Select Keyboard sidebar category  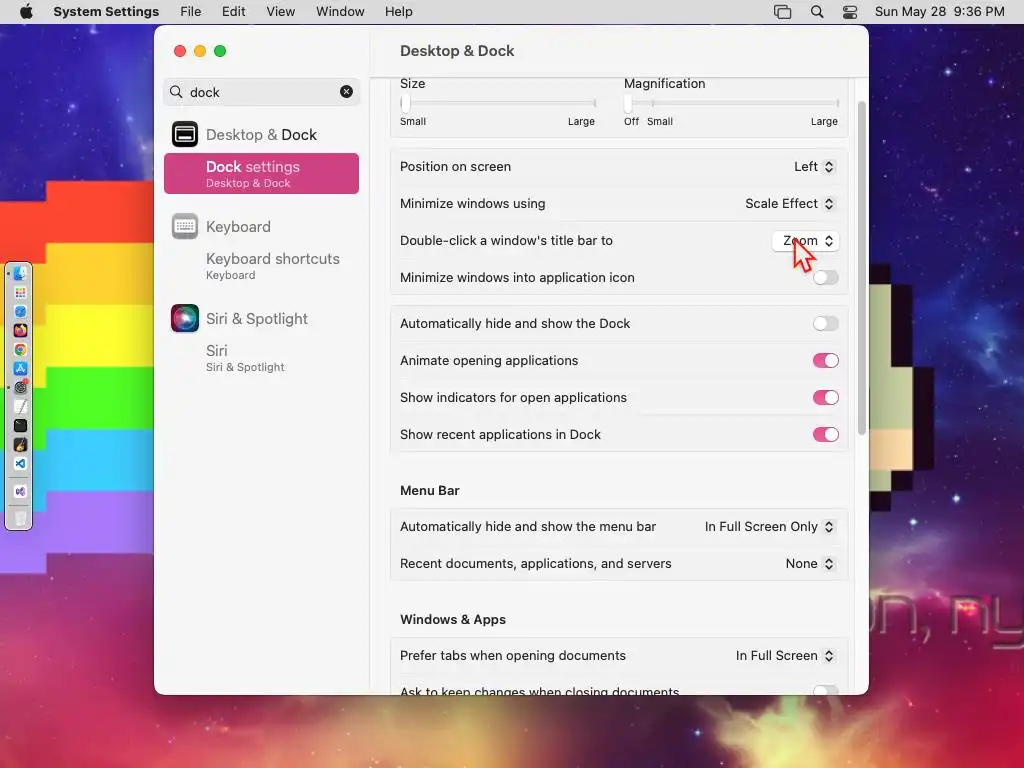[x=261, y=227]
